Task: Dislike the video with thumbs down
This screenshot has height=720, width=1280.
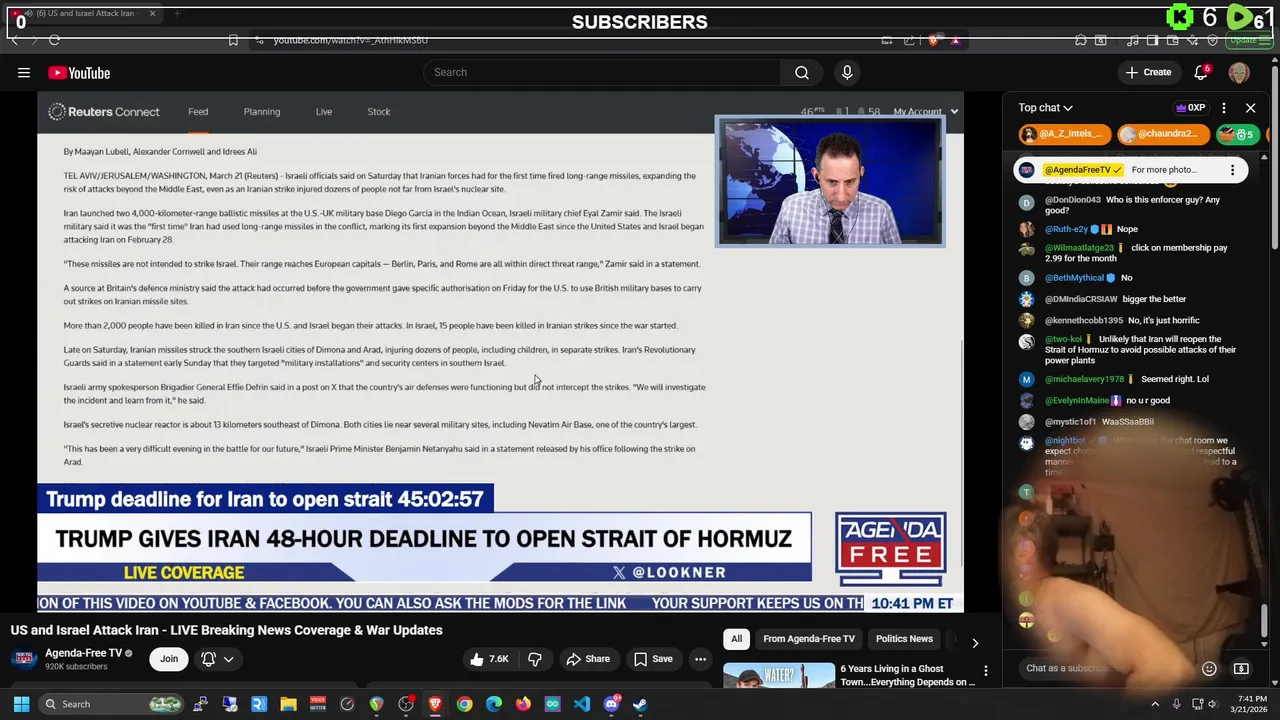Action: [x=535, y=659]
